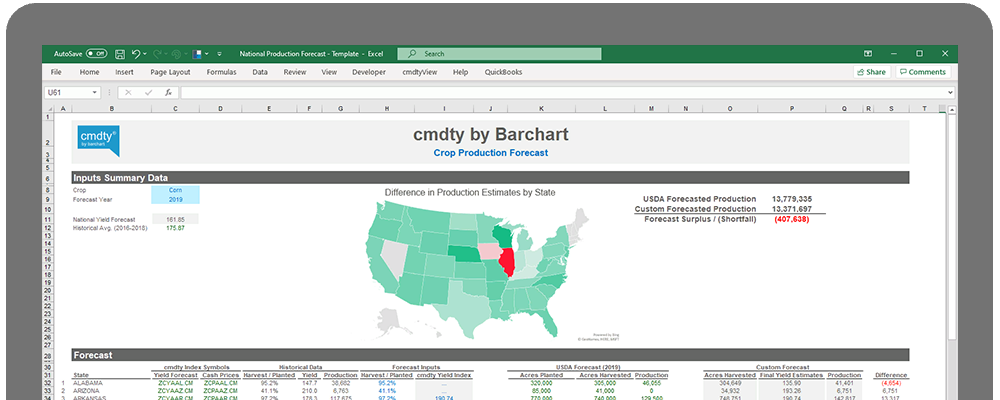This screenshot has height=400, width=1000.
Task: Select column P header
Action: click(x=791, y=109)
